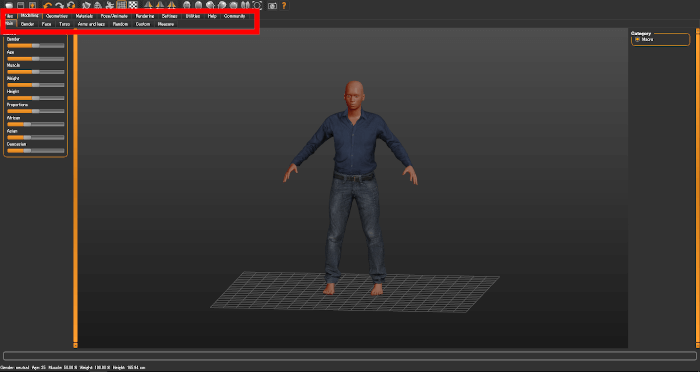
Task: Open the Utilities tab
Action: 193,16
